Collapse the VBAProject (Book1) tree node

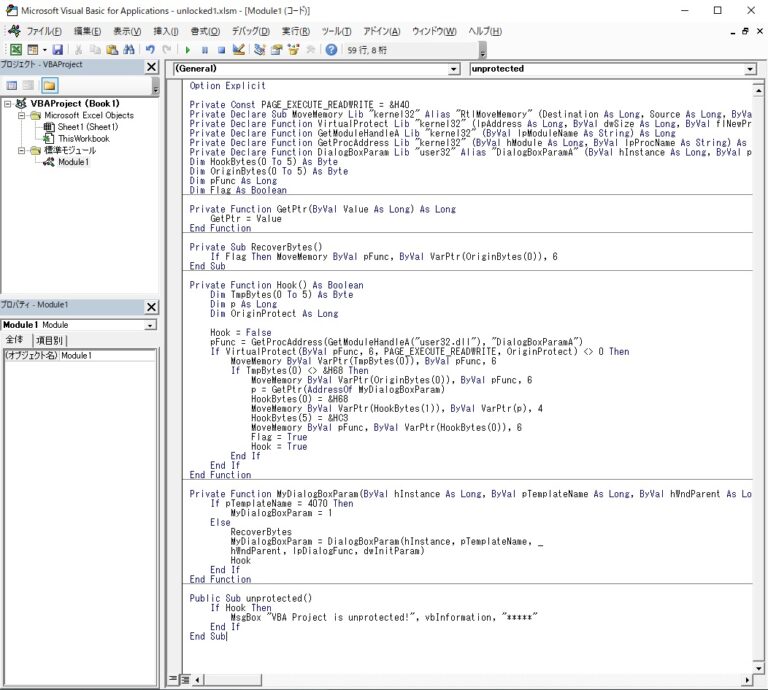pos(9,103)
